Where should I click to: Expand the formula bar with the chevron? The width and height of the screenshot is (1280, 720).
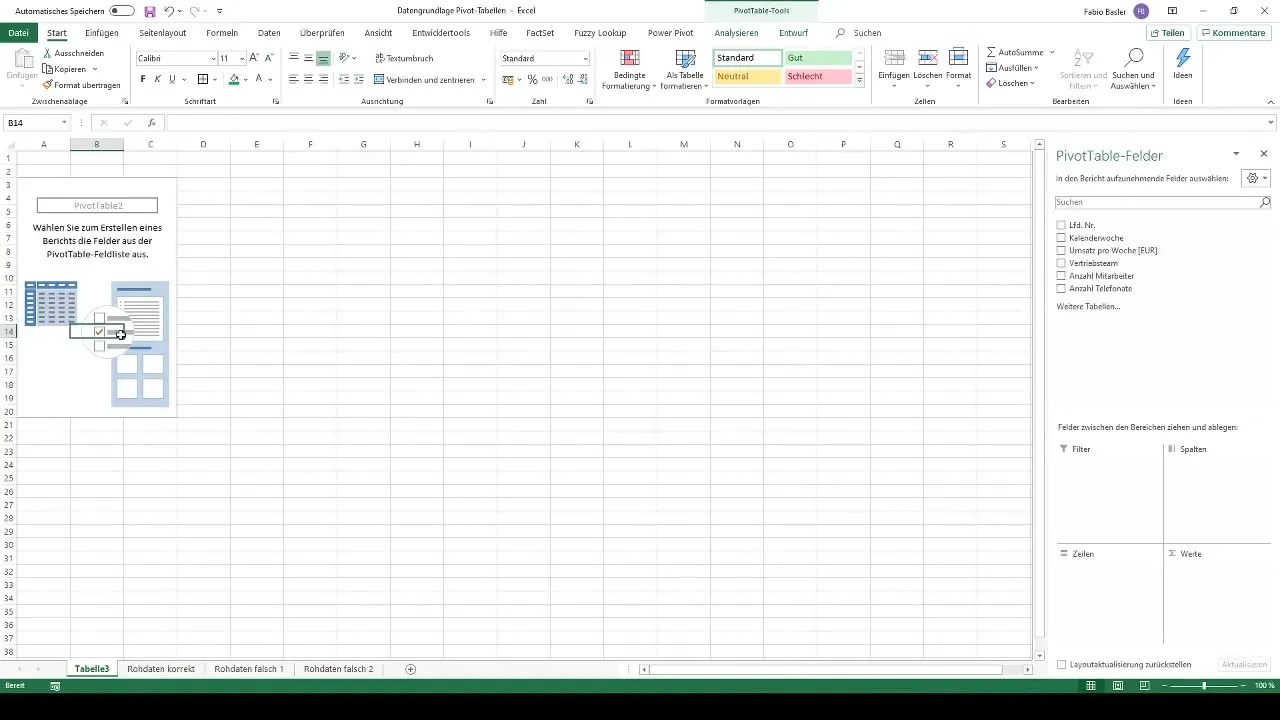point(1271,123)
